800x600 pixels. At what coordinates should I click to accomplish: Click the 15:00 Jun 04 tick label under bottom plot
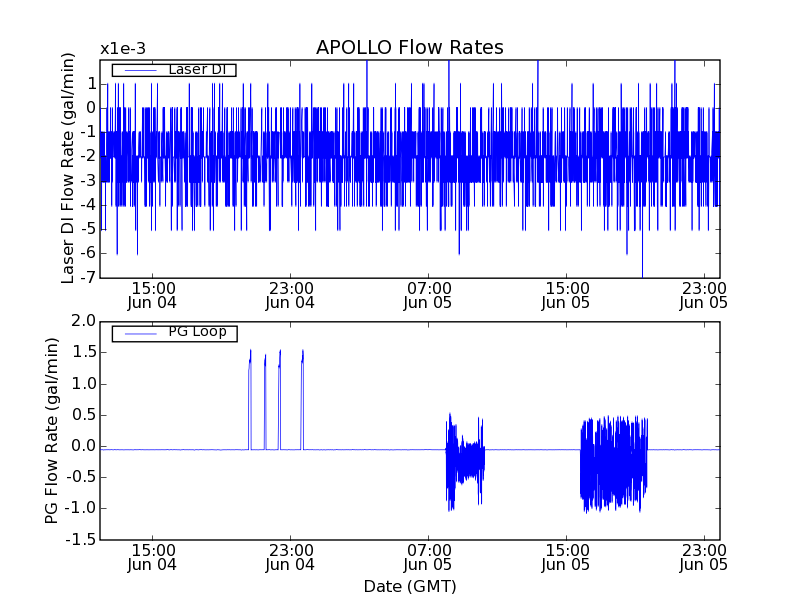point(152,556)
